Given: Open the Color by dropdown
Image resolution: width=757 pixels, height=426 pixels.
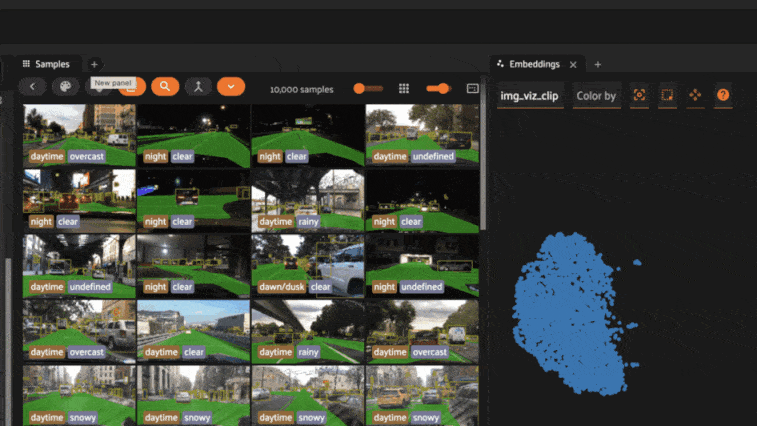Looking at the screenshot, I should (x=597, y=96).
